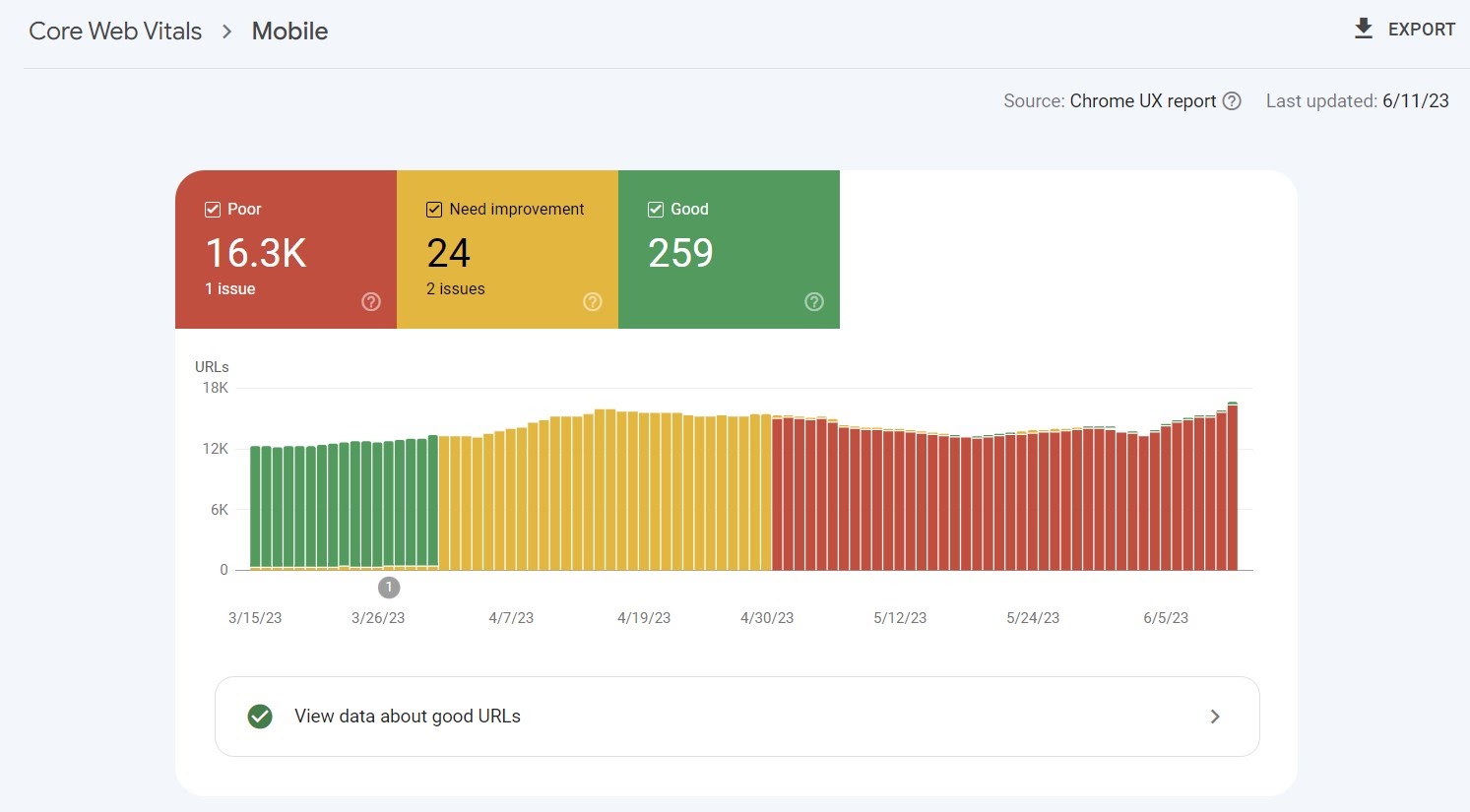Screen dimensions: 1470x812
Task: Click help icon in Good card
Action: point(814,302)
